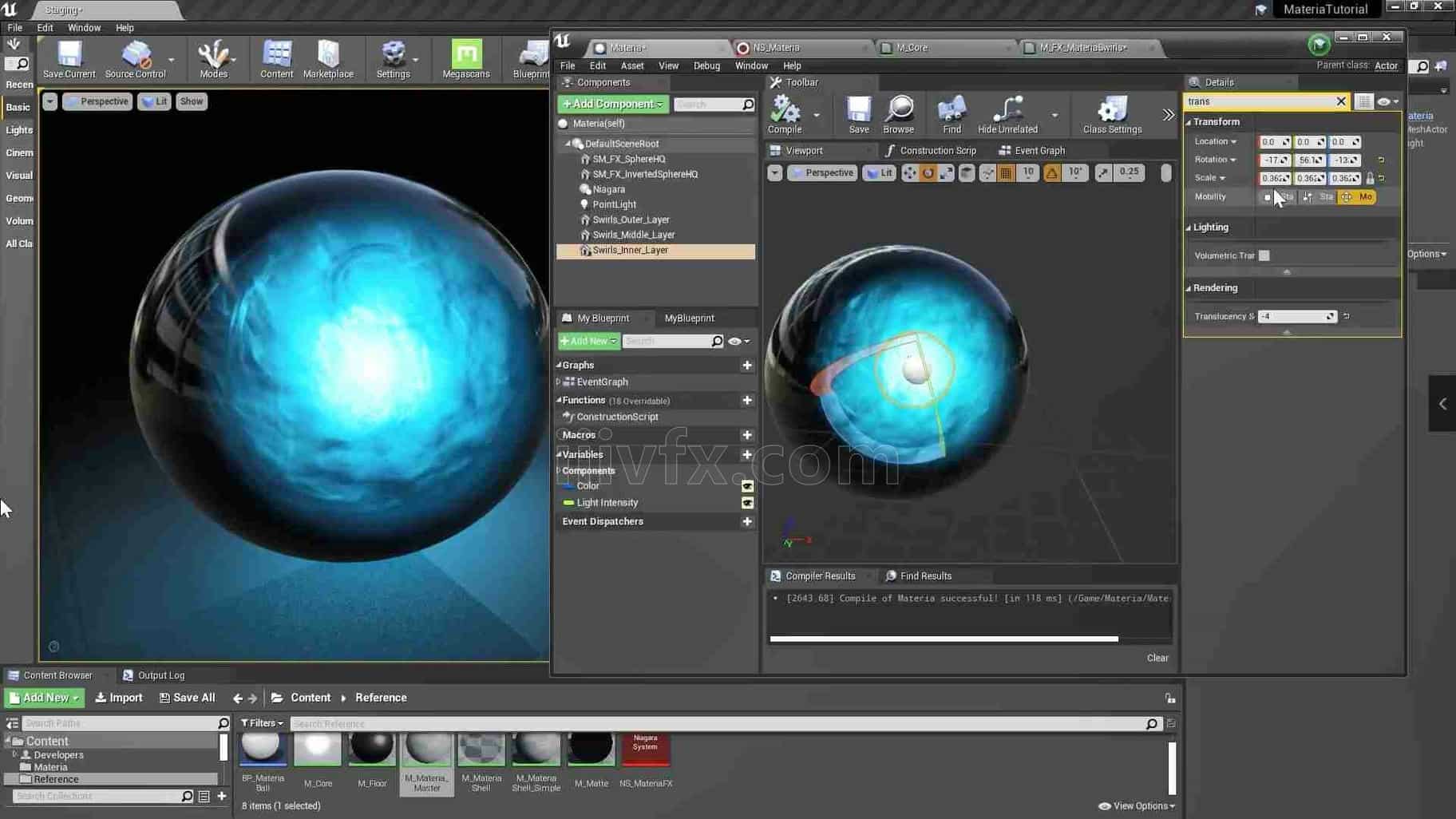Open the Location type dropdown

(x=1216, y=141)
